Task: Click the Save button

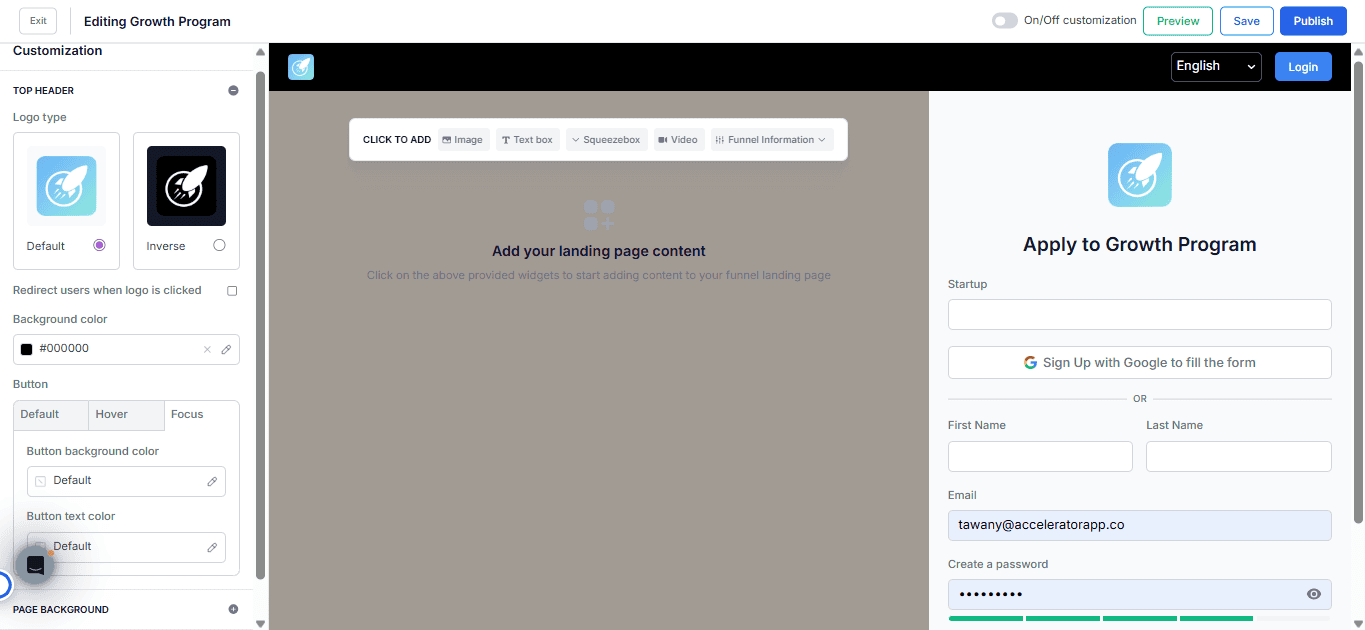Action: 1246,21
